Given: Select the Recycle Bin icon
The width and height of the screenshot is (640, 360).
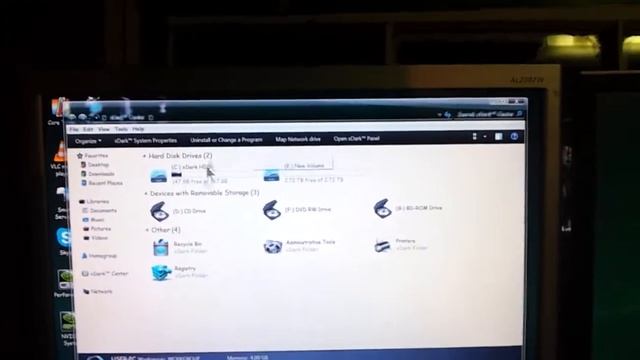Looking at the screenshot, I should (x=160, y=247).
